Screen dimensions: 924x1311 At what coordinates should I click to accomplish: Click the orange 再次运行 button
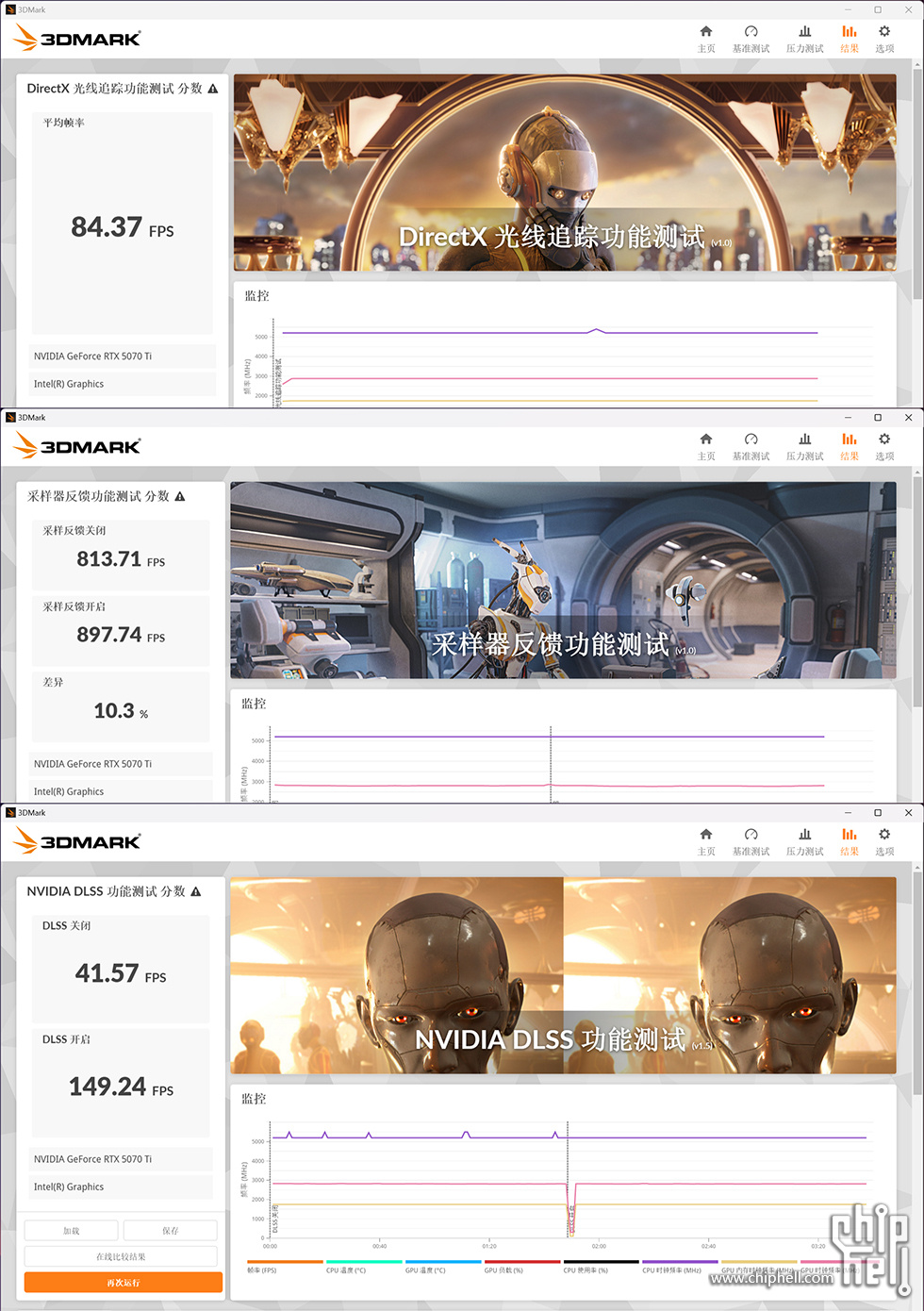(124, 1283)
